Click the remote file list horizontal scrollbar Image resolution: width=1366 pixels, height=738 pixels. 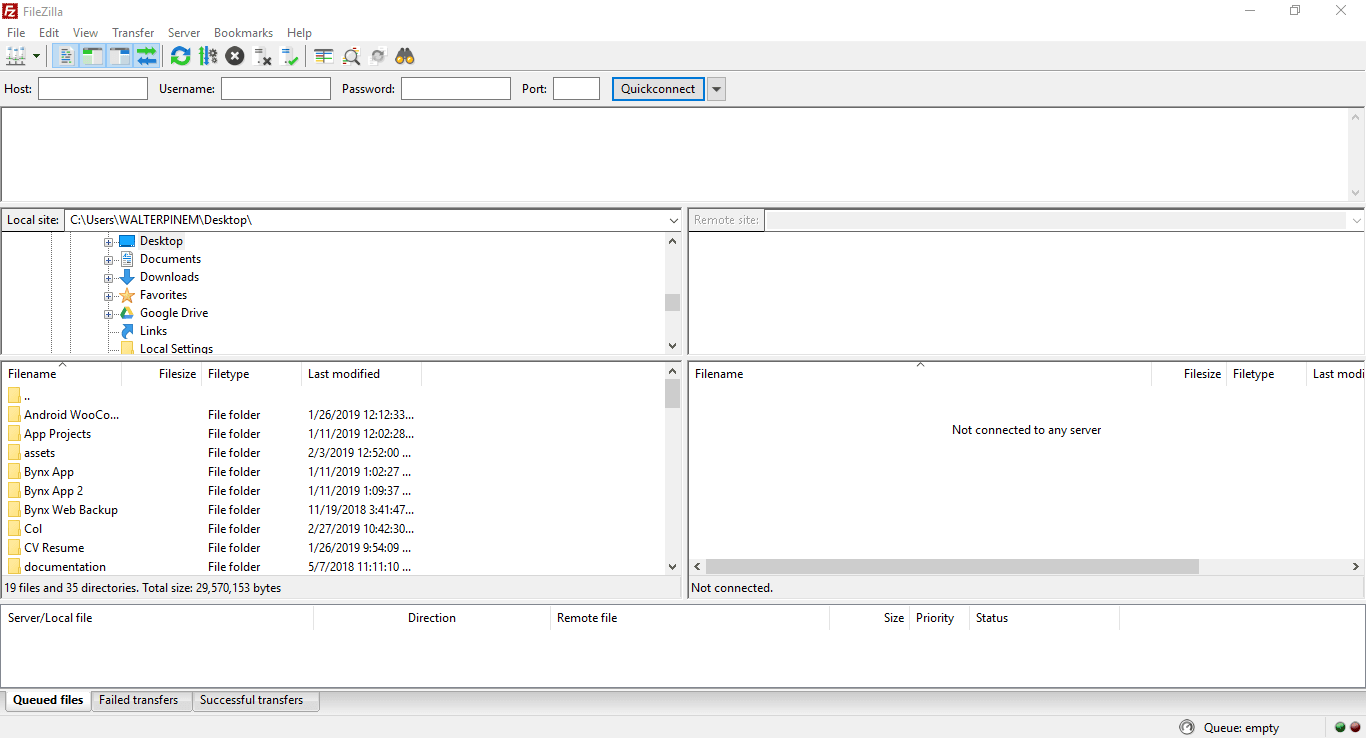[1027, 566]
